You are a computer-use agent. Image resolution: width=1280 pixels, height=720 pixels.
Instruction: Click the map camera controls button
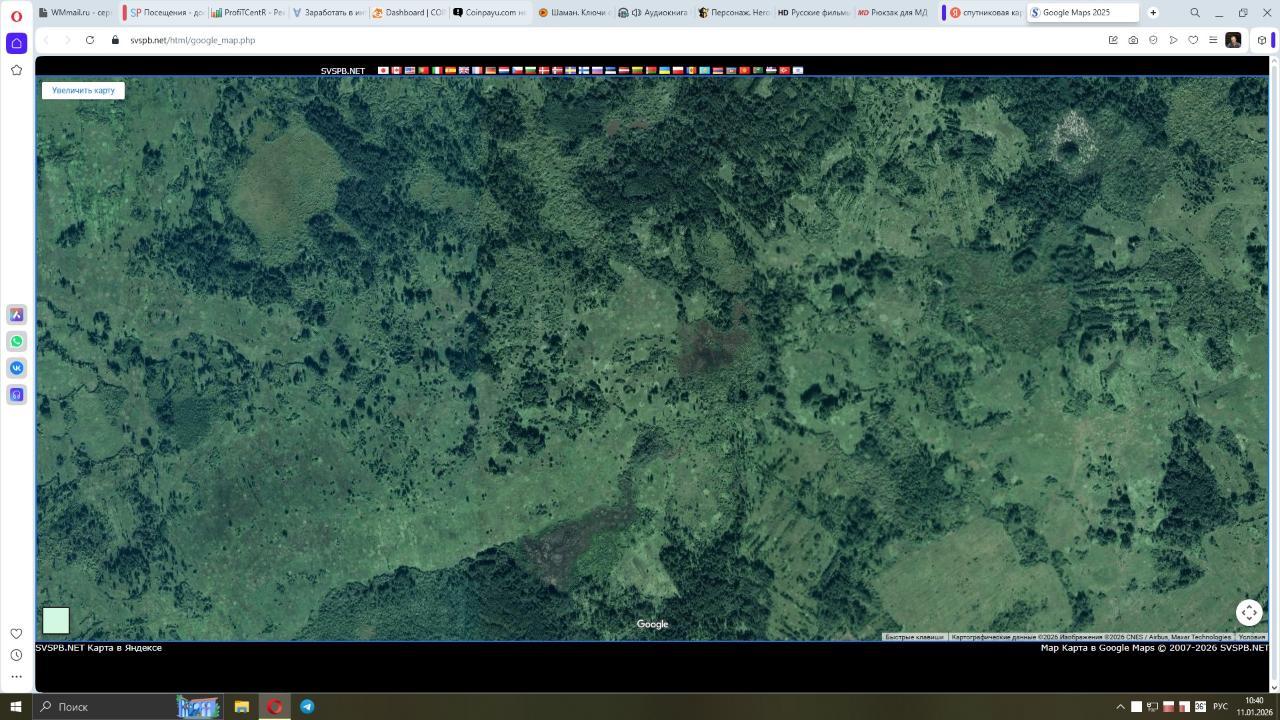1249,613
